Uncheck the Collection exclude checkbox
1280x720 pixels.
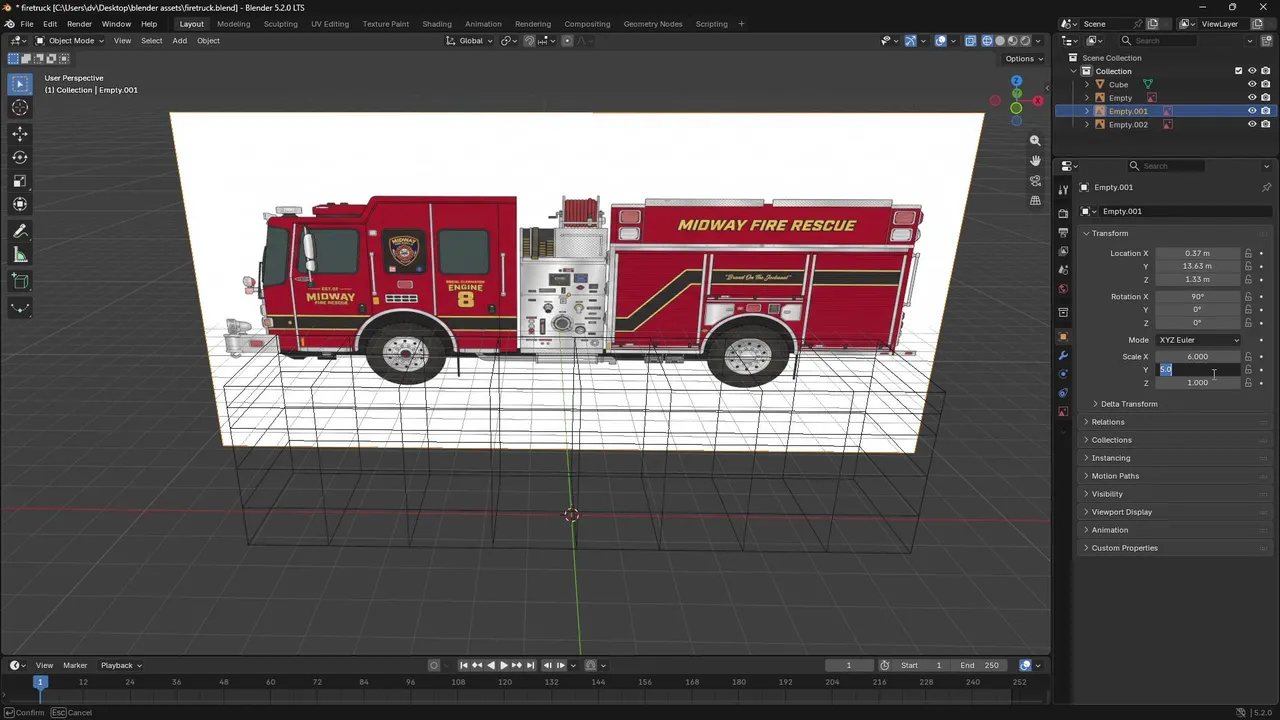click(x=1239, y=71)
